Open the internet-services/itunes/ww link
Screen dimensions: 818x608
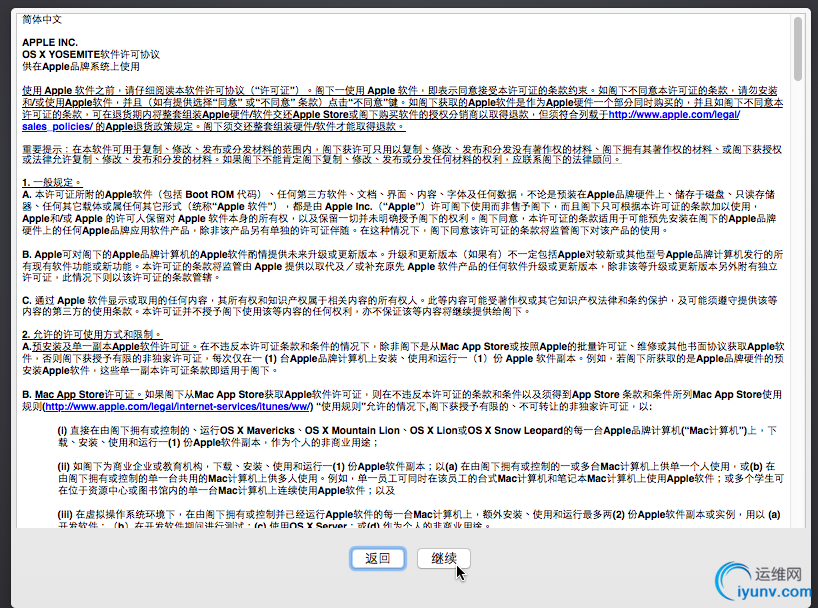pos(178,406)
